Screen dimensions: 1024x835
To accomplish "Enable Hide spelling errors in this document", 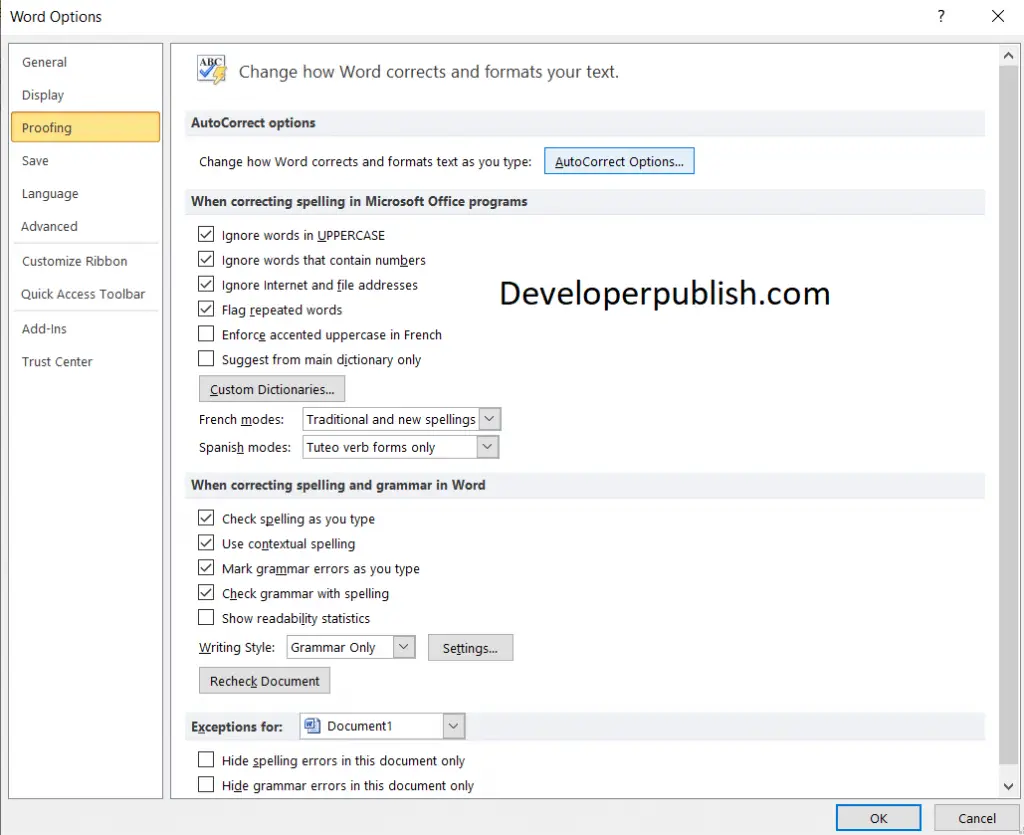I will (x=206, y=759).
